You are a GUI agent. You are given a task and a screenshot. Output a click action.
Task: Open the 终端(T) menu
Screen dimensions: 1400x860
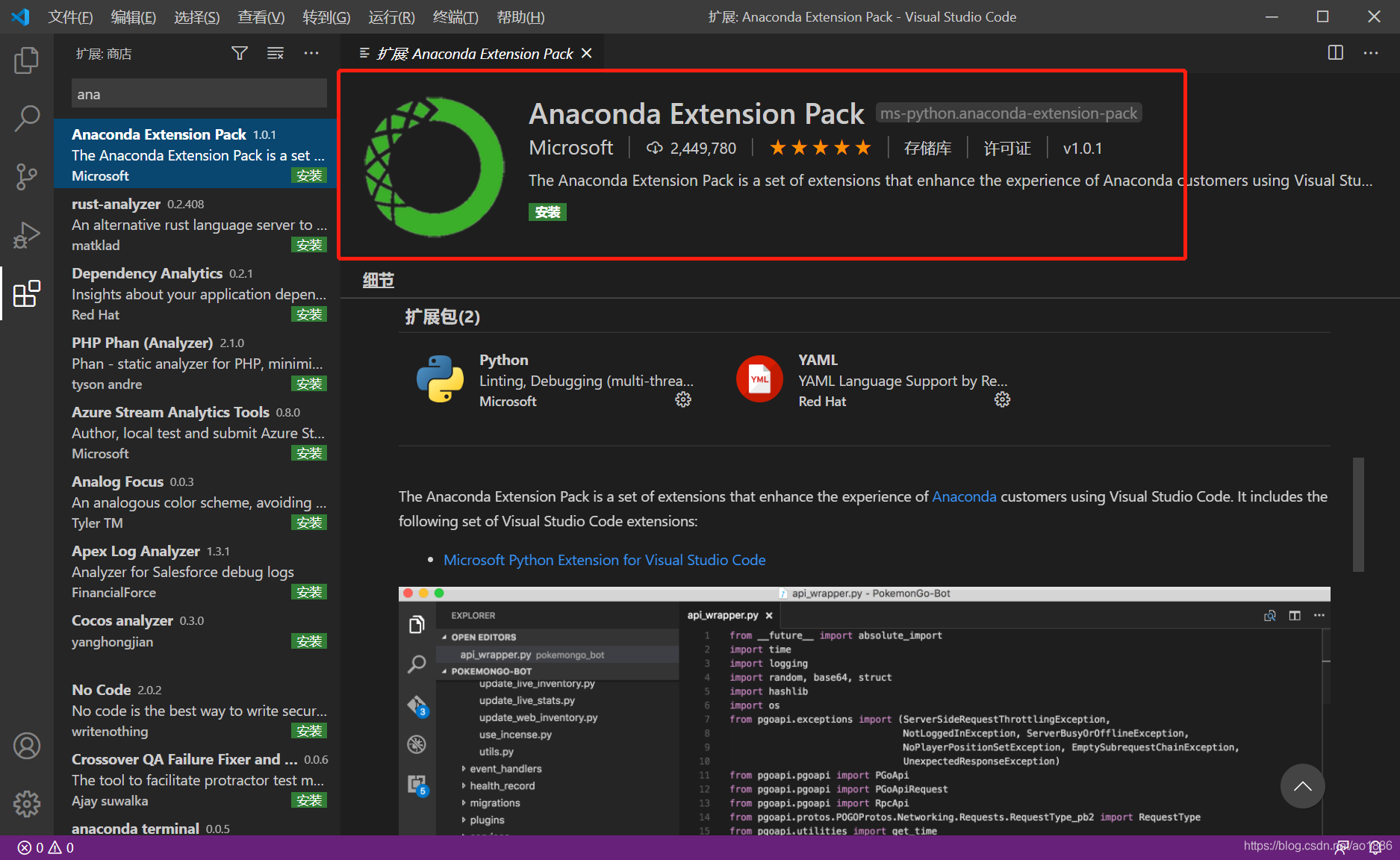tap(455, 16)
